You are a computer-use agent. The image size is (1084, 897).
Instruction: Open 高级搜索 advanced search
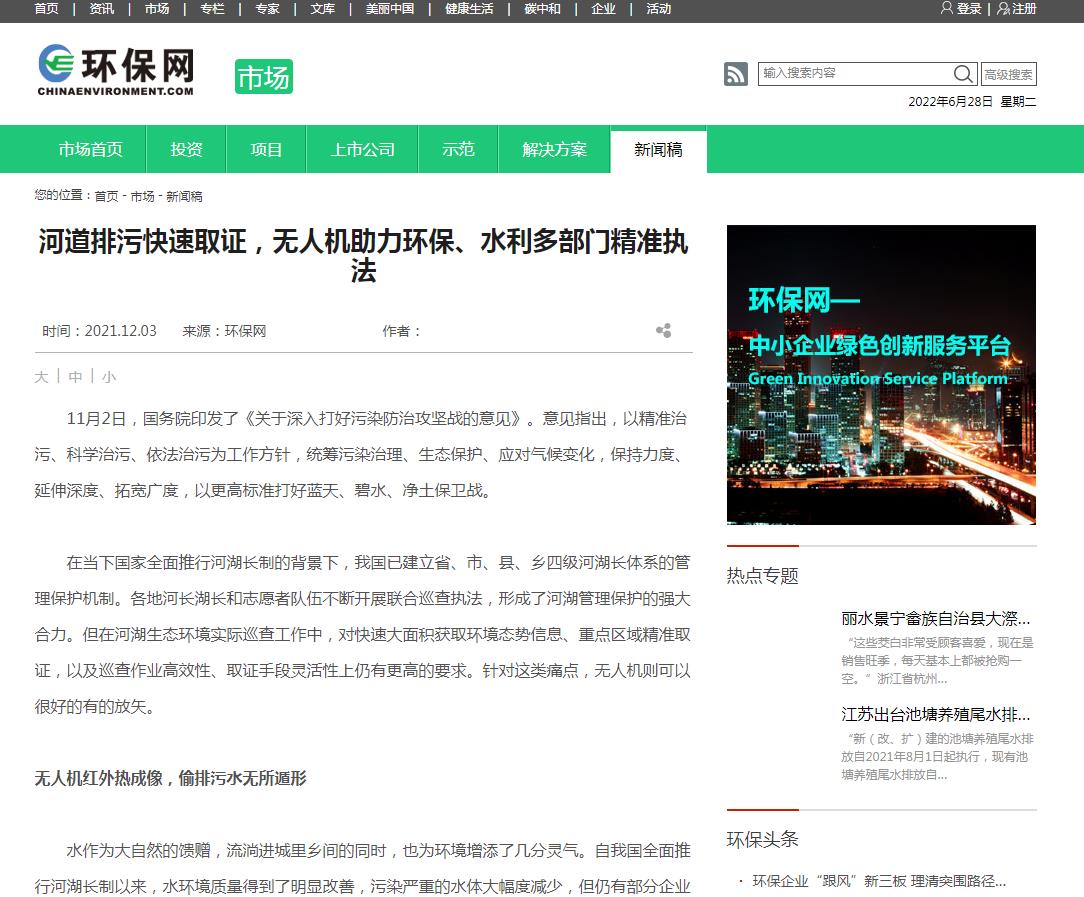coord(1009,74)
